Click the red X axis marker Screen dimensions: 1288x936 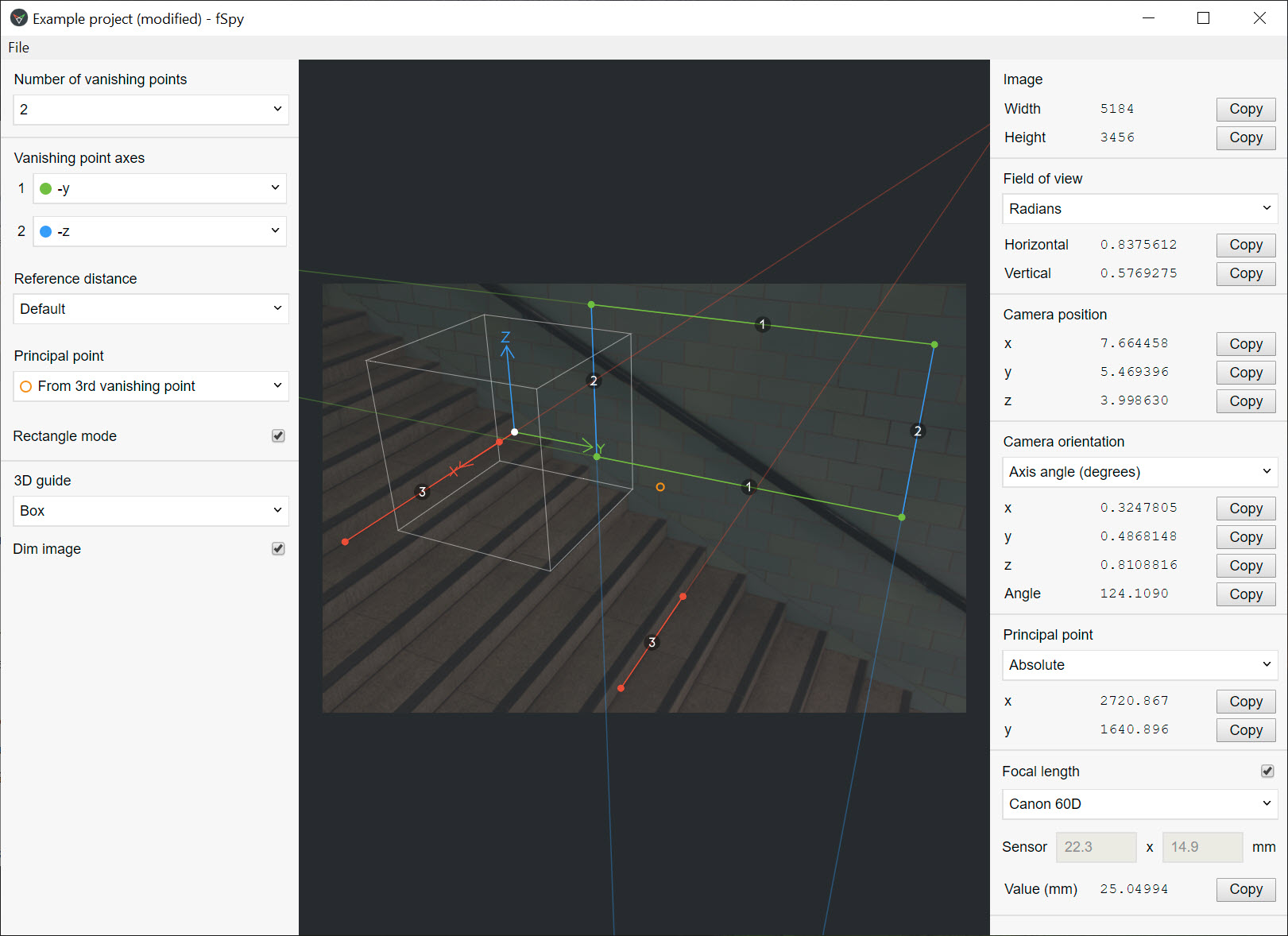pos(454,471)
